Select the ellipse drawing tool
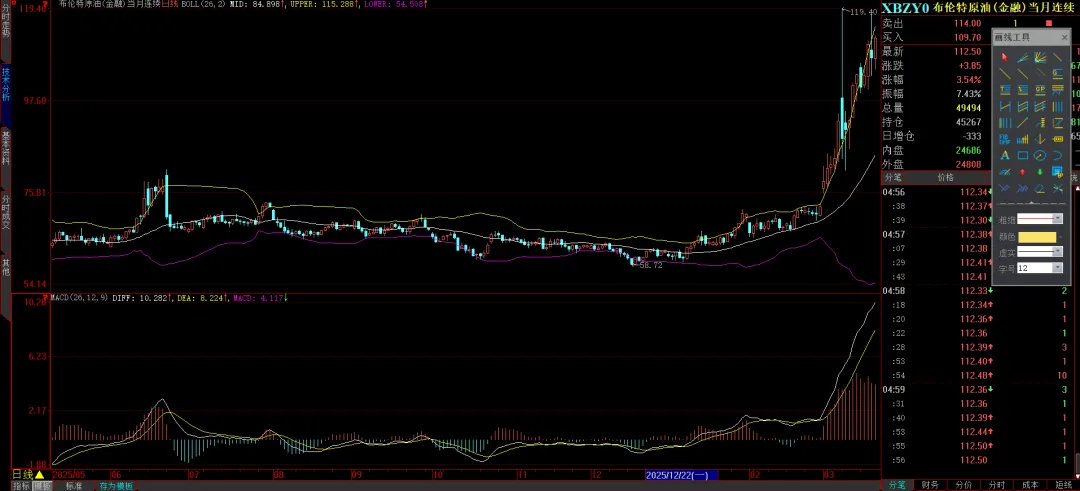 (1040, 156)
